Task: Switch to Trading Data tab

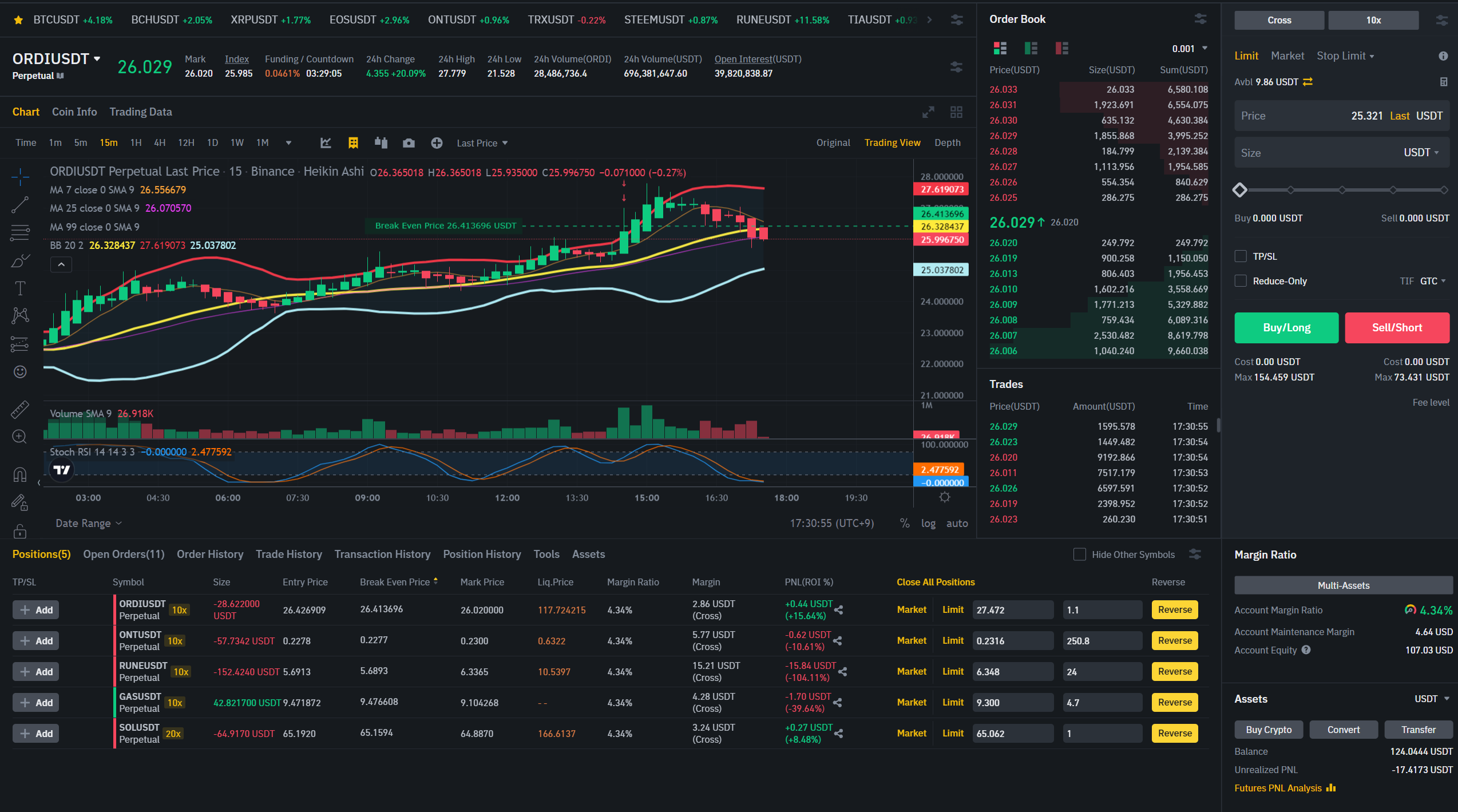Action: tap(141, 112)
